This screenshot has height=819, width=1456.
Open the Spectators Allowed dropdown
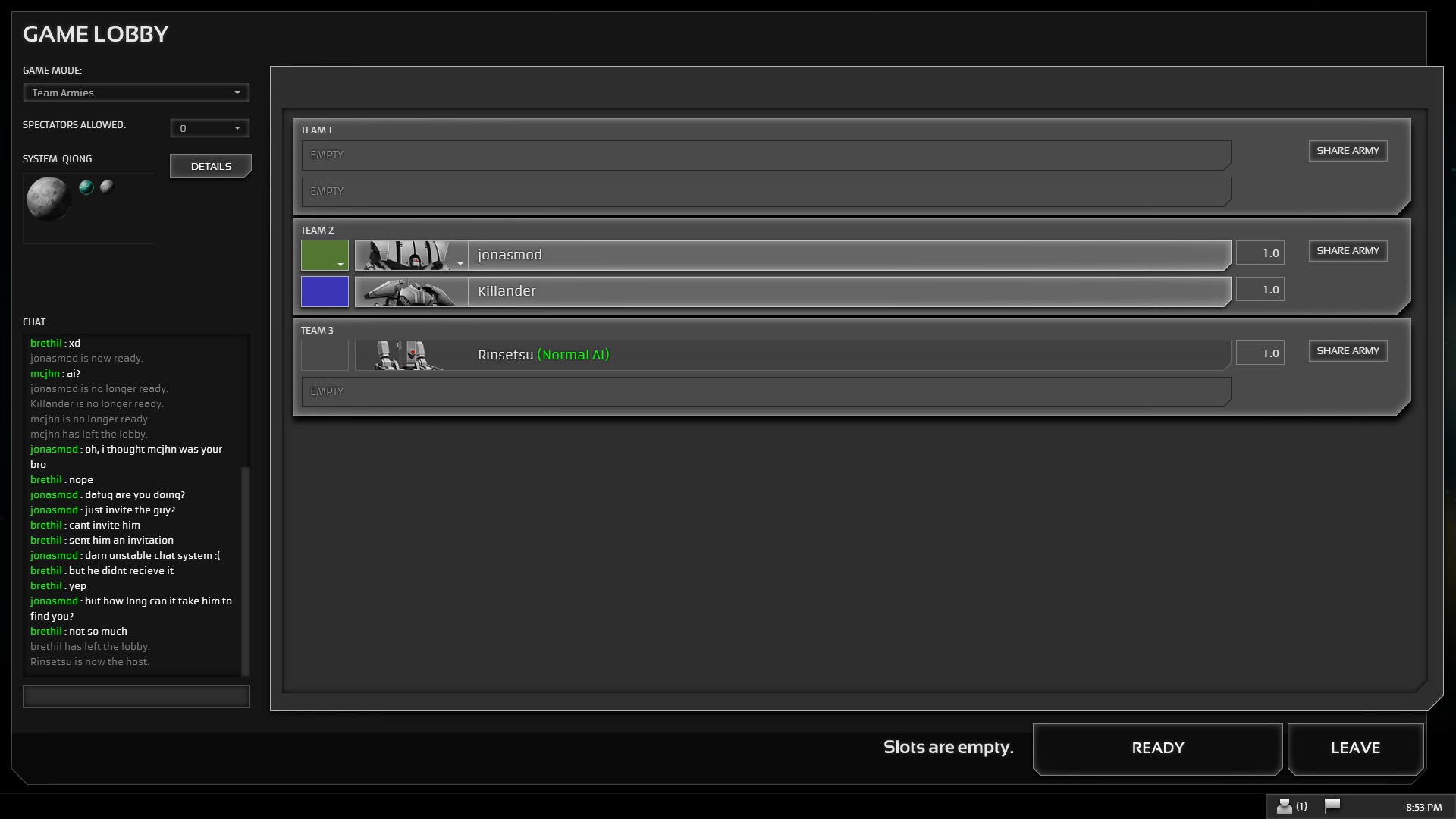pyautogui.click(x=209, y=128)
